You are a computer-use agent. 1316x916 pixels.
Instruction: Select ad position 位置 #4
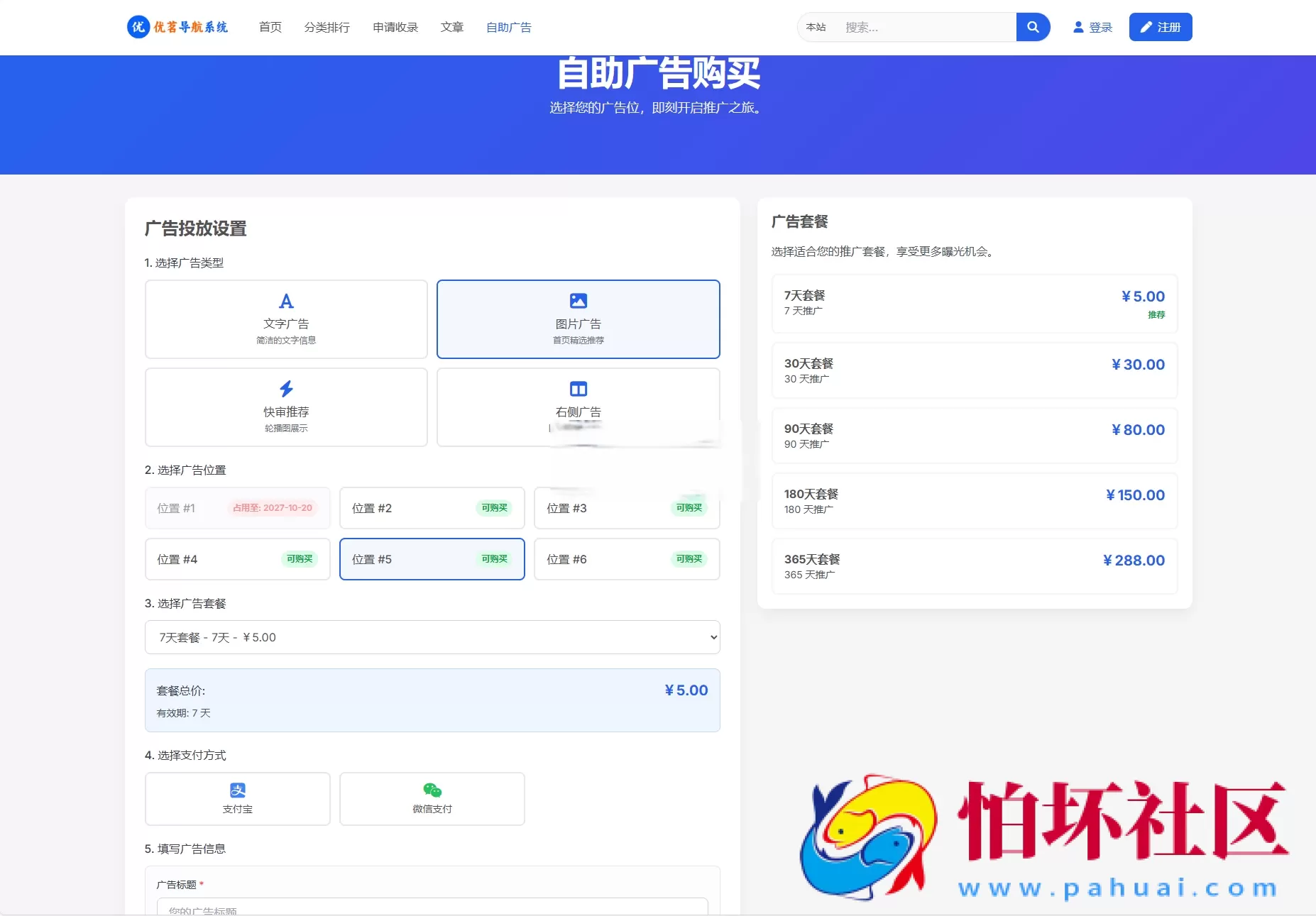click(x=237, y=559)
